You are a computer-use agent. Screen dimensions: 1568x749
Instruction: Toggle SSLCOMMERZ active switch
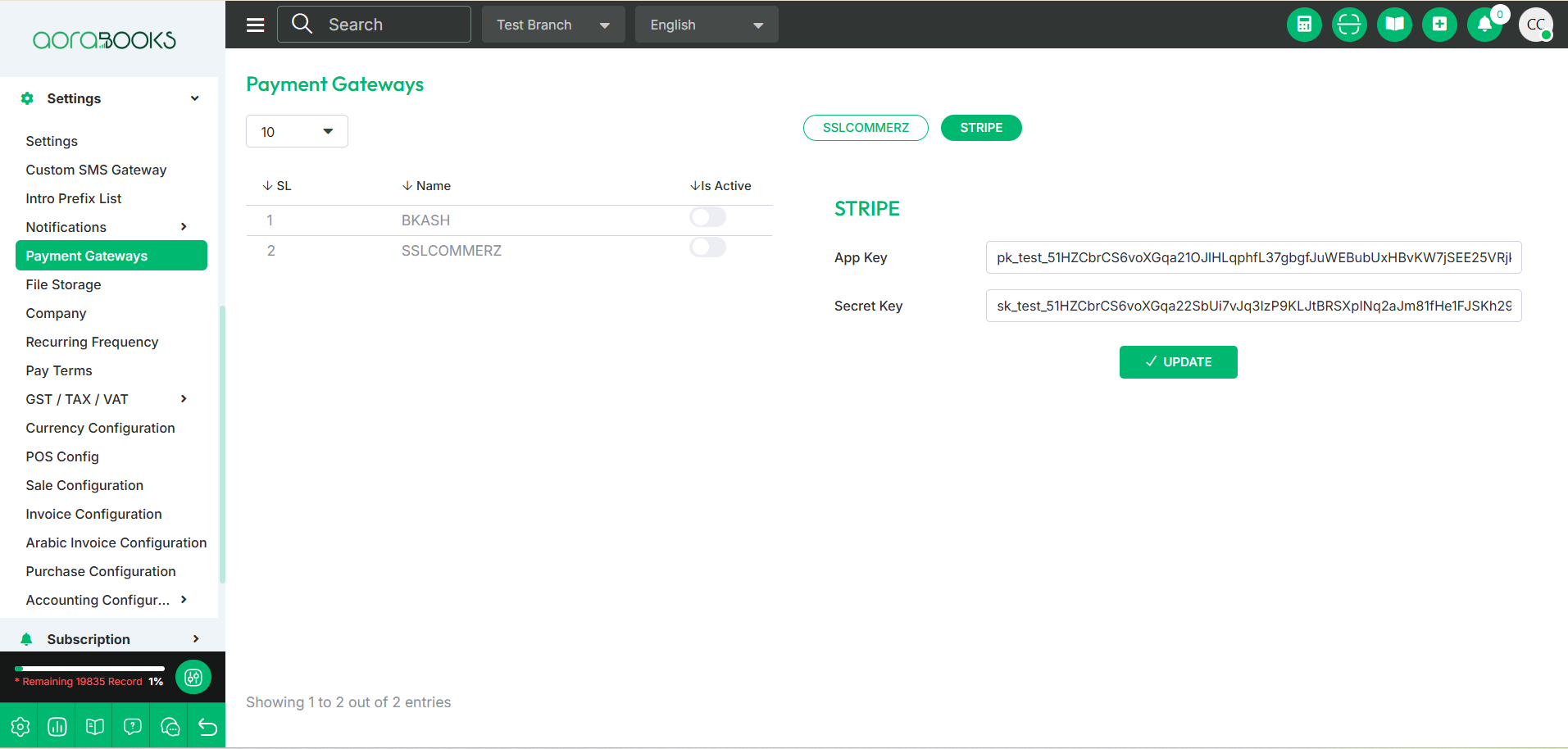coord(707,247)
